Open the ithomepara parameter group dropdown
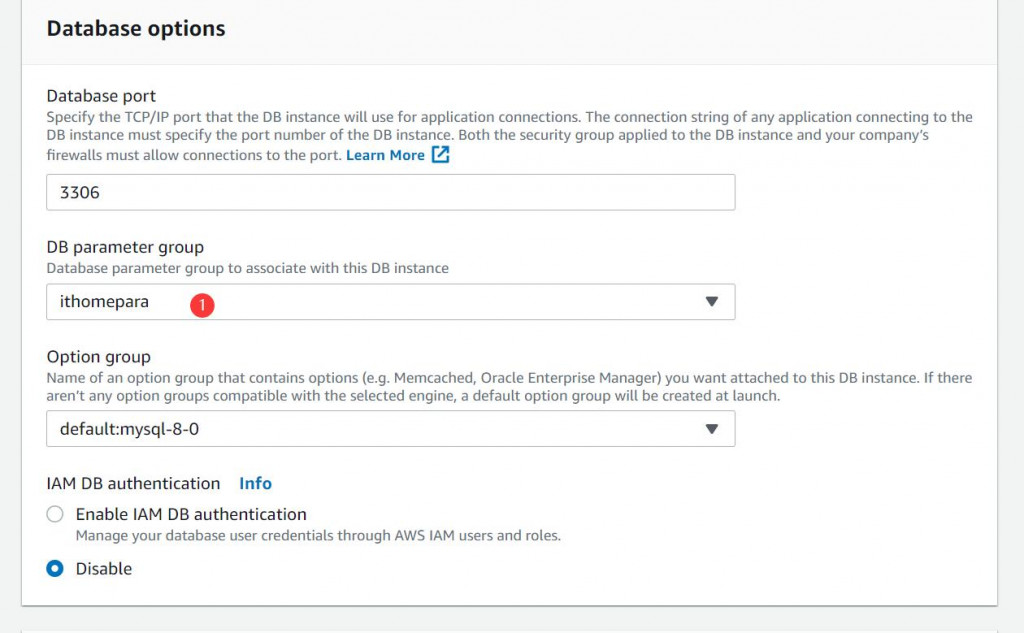 (390, 302)
